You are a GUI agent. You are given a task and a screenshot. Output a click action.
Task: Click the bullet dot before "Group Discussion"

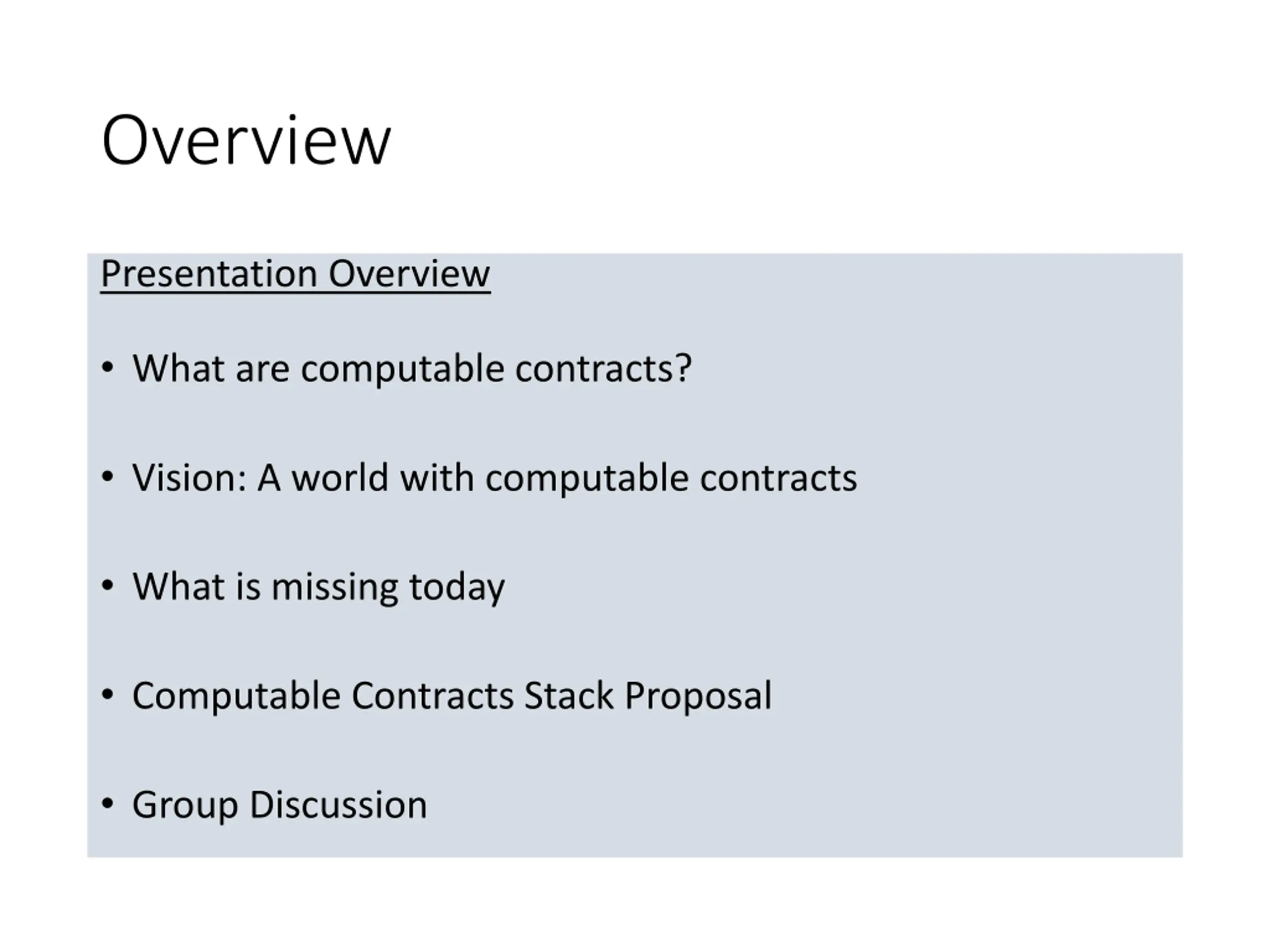(107, 803)
